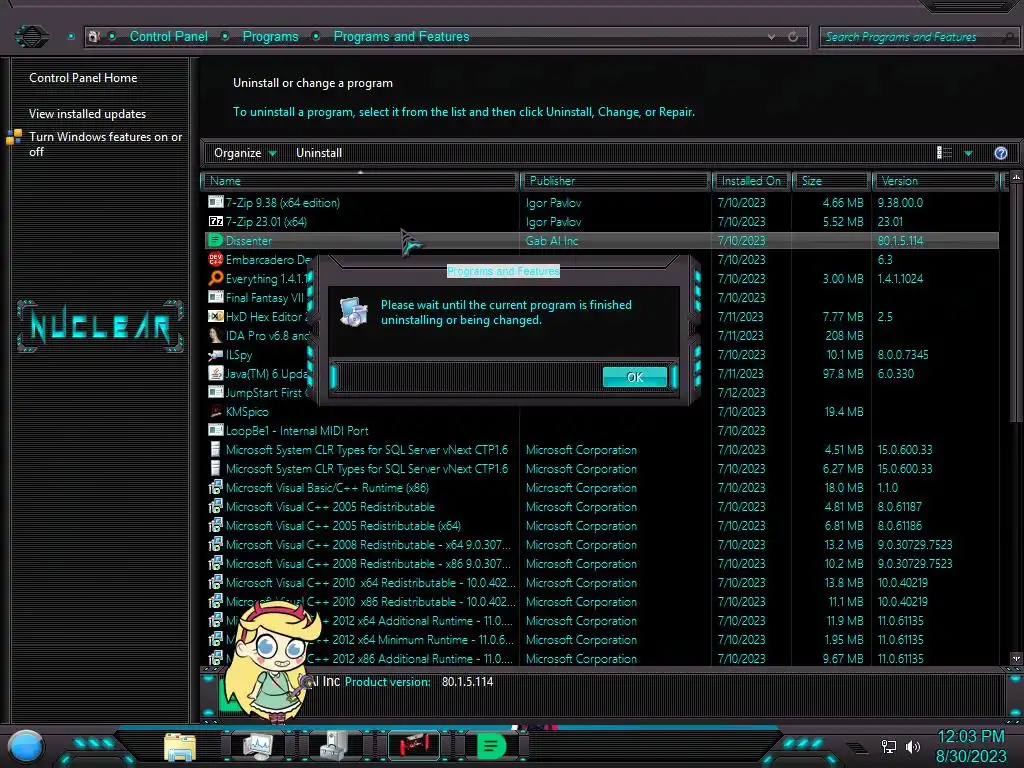This screenshot has height=768, width=1024.
Task: Select the Java(TM) 6 Update icon
Action: pyautogui.click(x=216, y=373)
